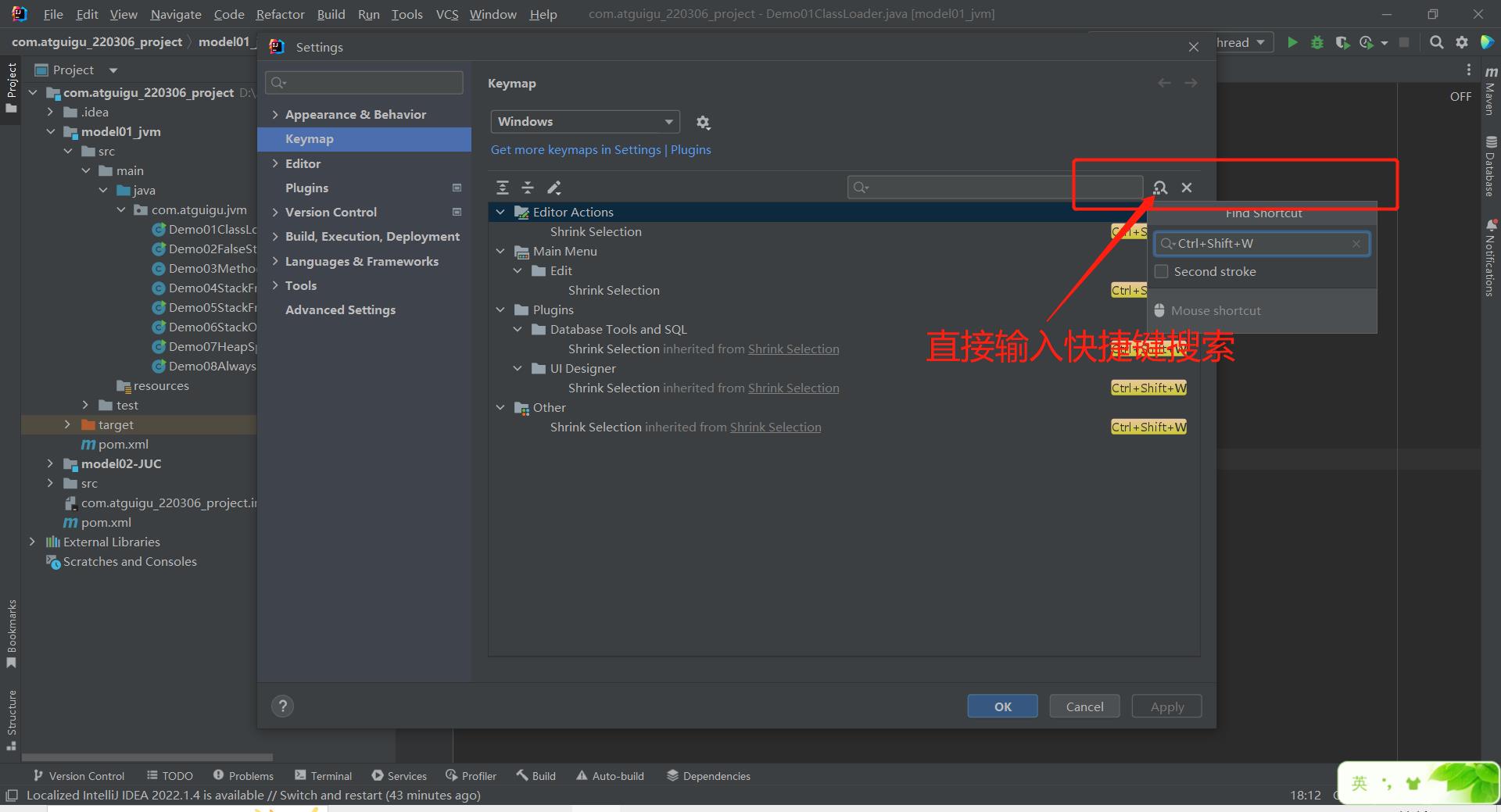Image resolution: width=1501 pixels, height=812 pixels.
Task: Clear the Ctrl+Shift+W shortcut field
Action: tap(1356, 244)
